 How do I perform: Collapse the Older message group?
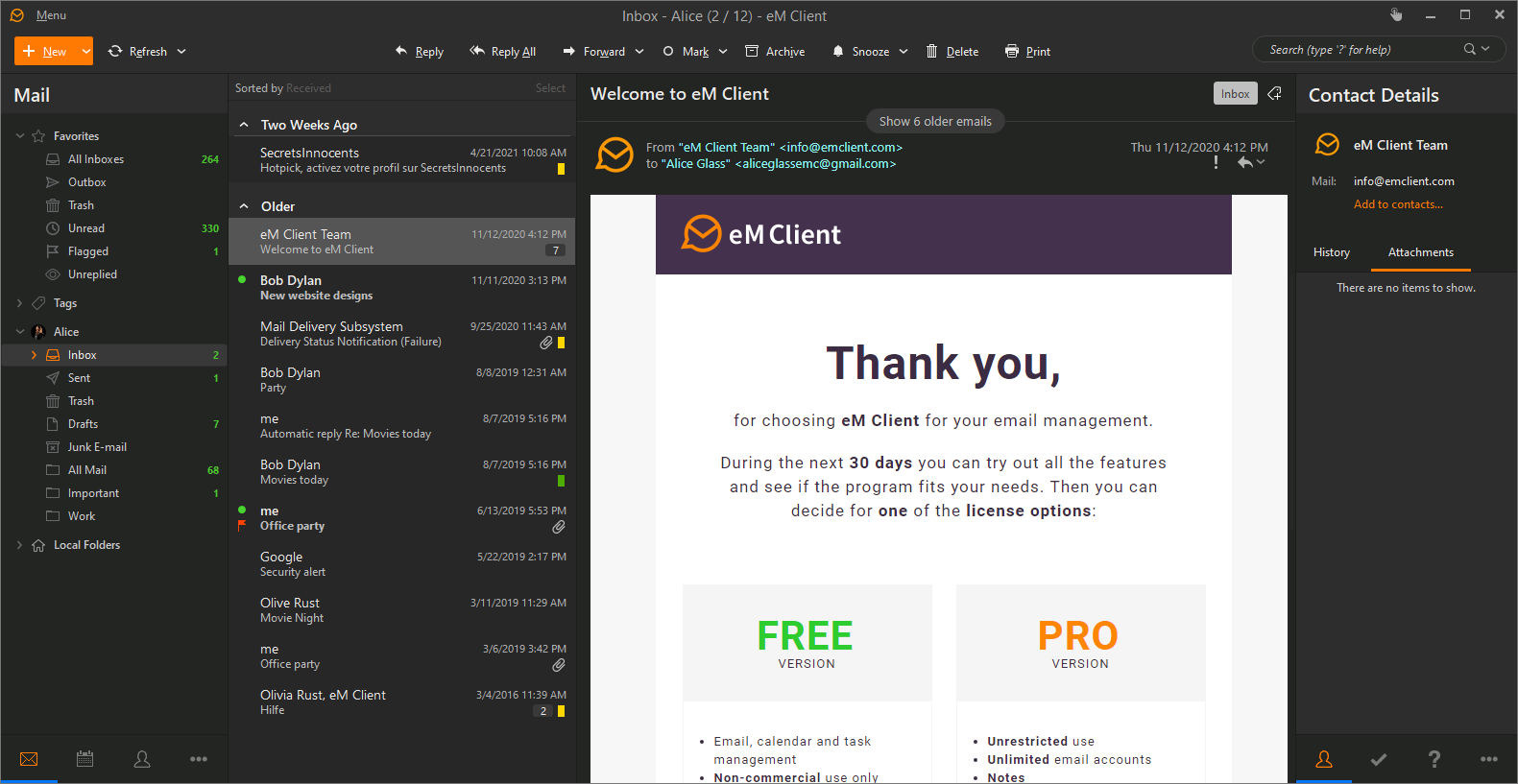click(244, 206)
